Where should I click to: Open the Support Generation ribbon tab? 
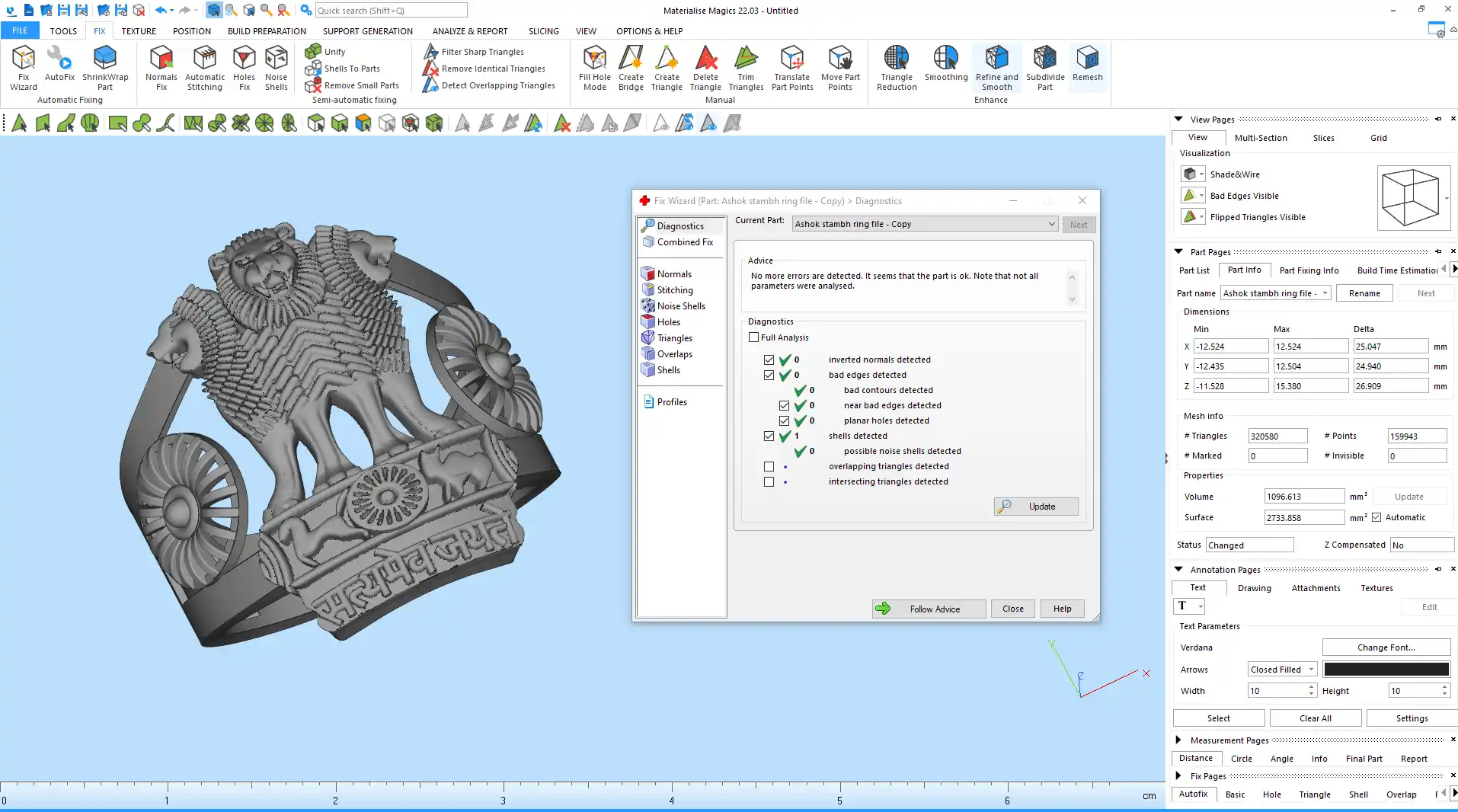pos(367,31)
